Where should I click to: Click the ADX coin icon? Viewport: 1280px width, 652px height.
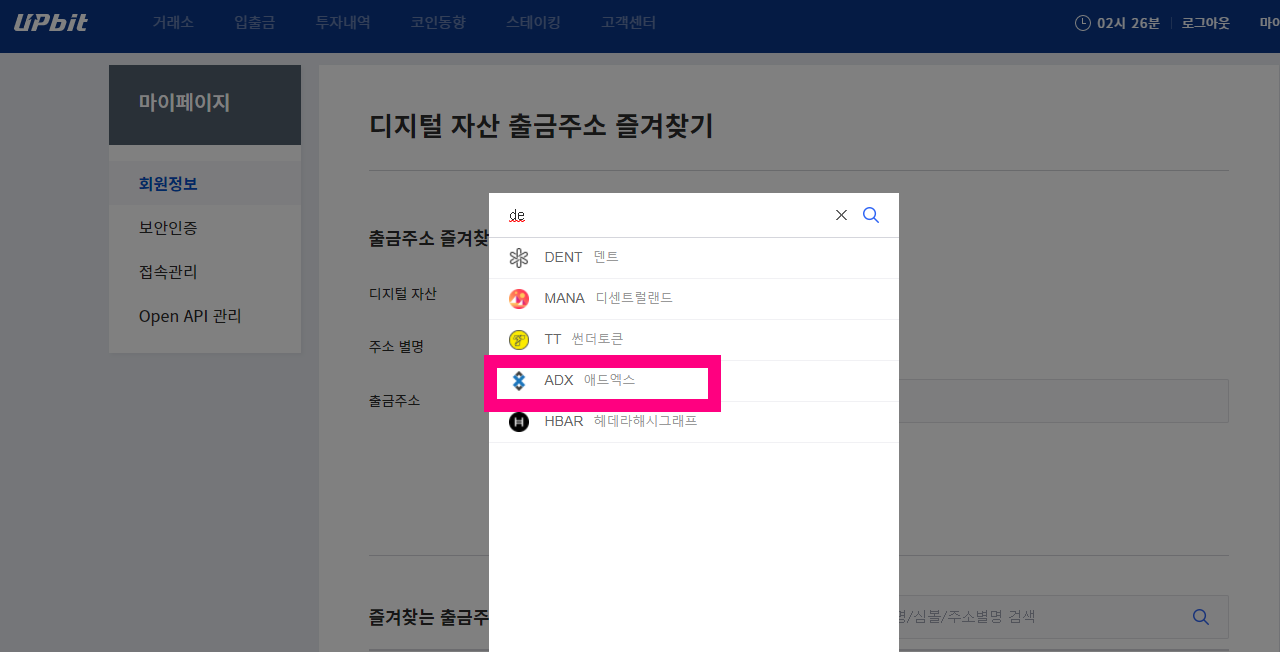tap(518, 381)
